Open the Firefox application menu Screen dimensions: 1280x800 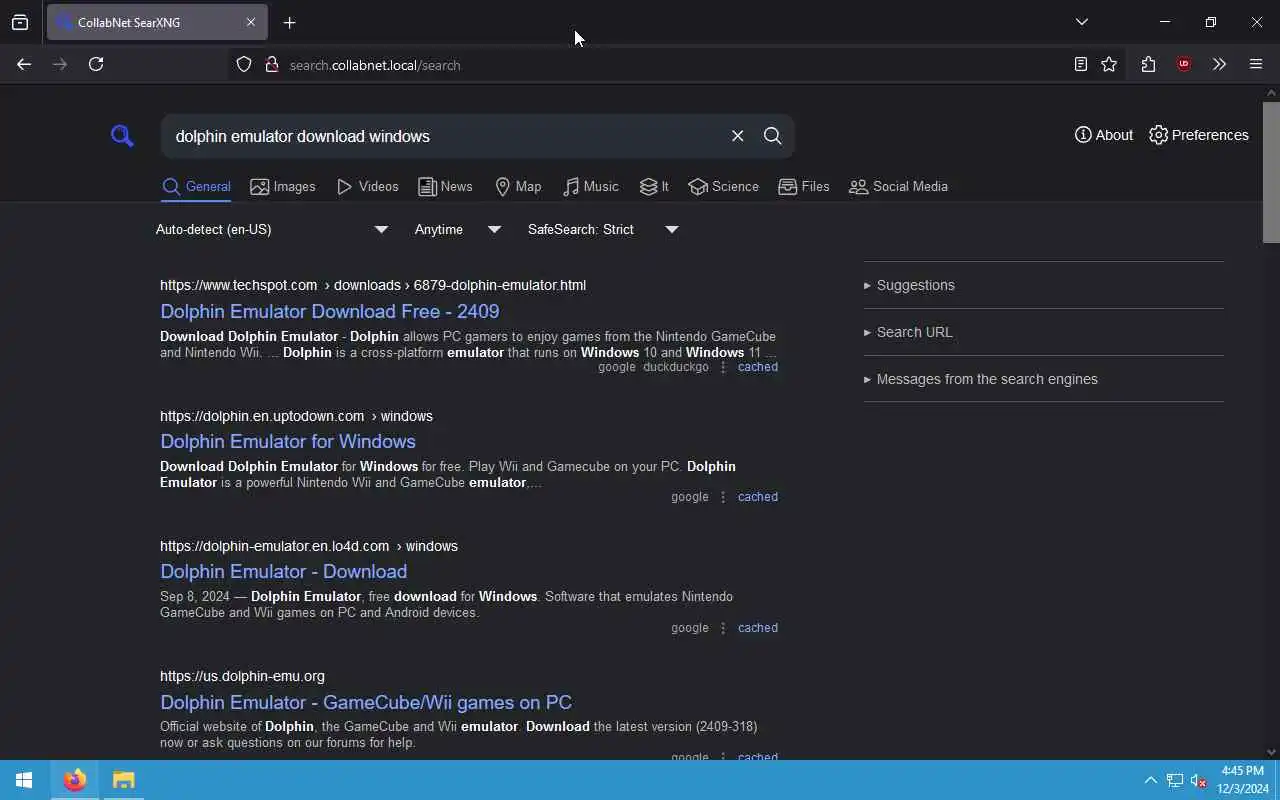(x=1256, y=64)
